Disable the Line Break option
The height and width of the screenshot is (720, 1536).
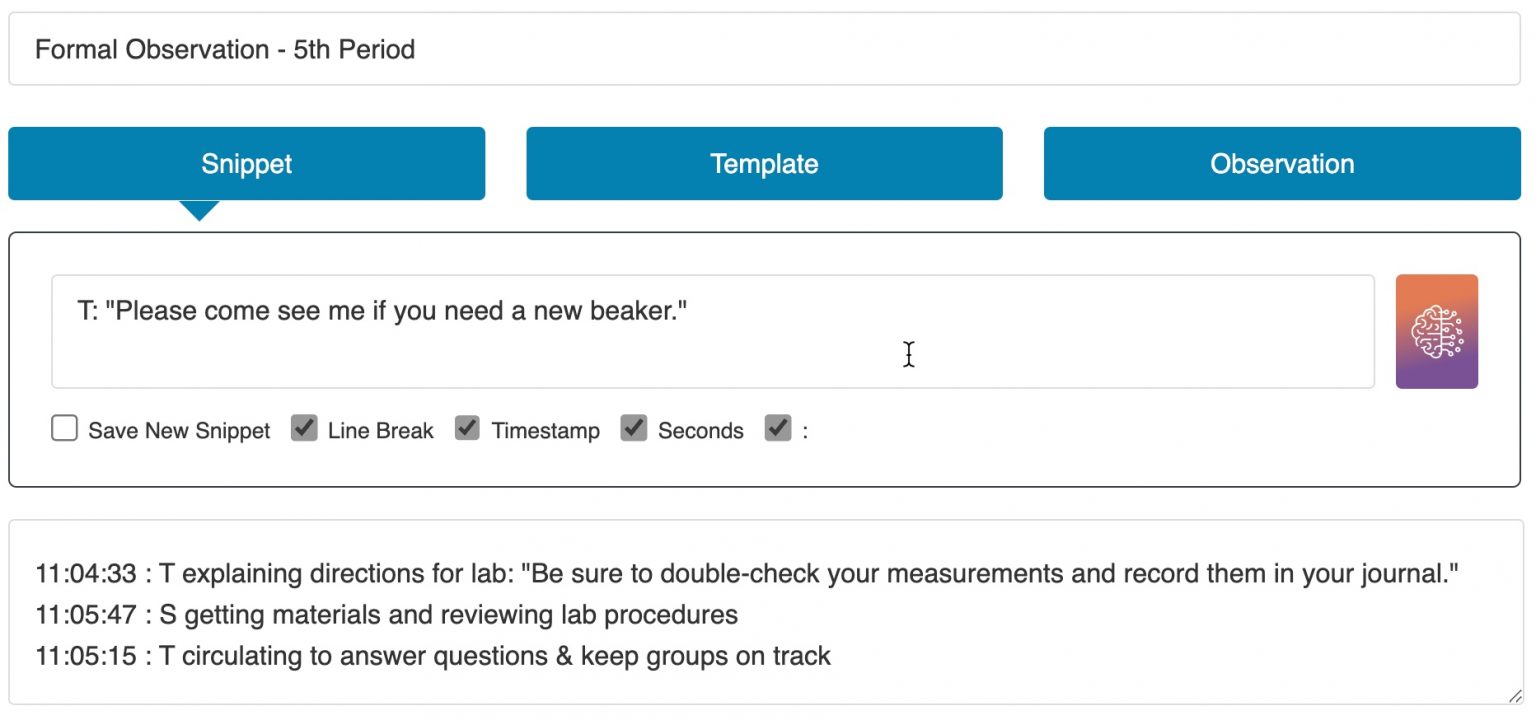[x=304, y=428]
